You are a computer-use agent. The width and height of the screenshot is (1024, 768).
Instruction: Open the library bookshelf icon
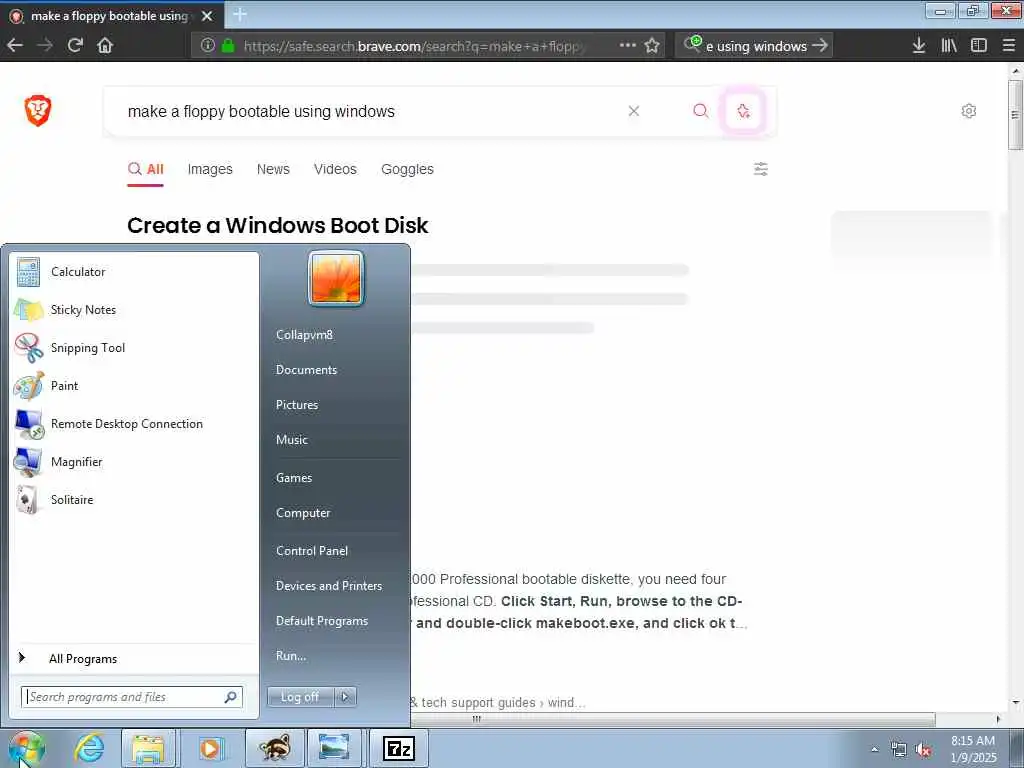click(x=949, y=45)
